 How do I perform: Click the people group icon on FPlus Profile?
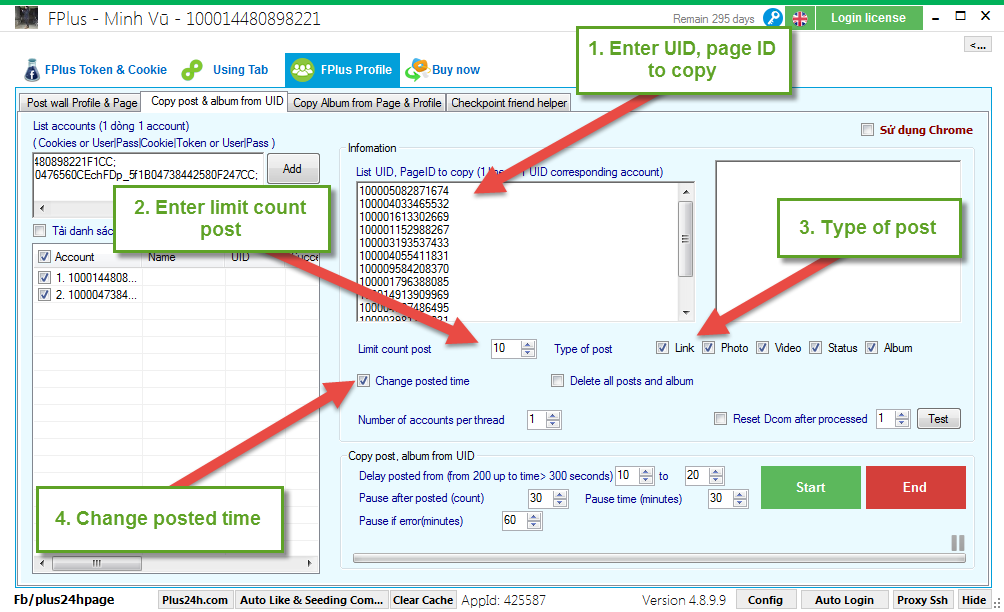pos(303,70)
